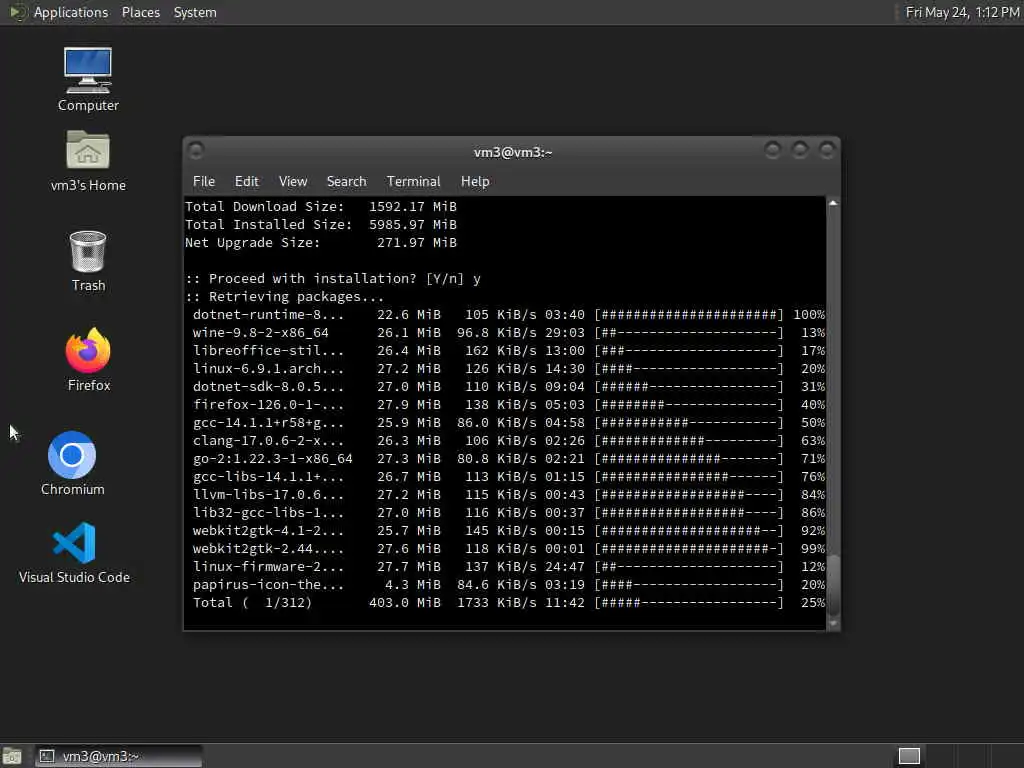Click the 'Total Download Size:' line
1024x768 pixels.
pos(321,206)
